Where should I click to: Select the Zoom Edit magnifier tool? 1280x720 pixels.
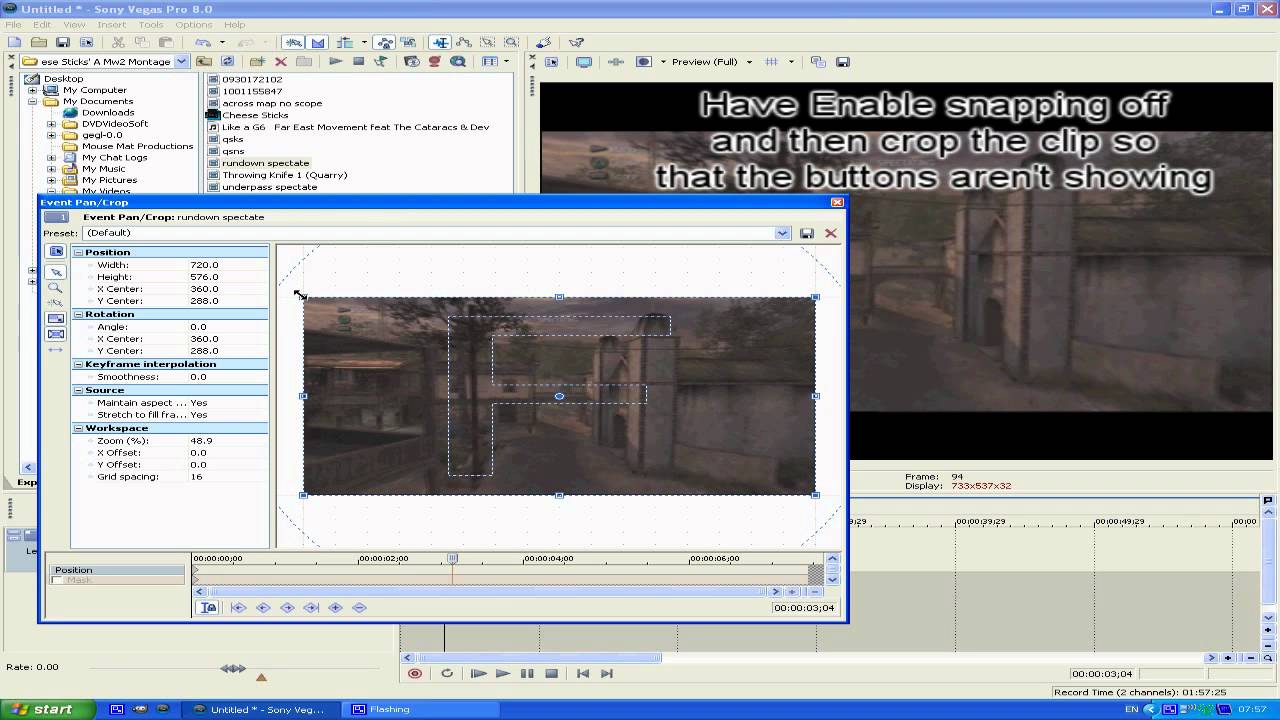(511, 42)
